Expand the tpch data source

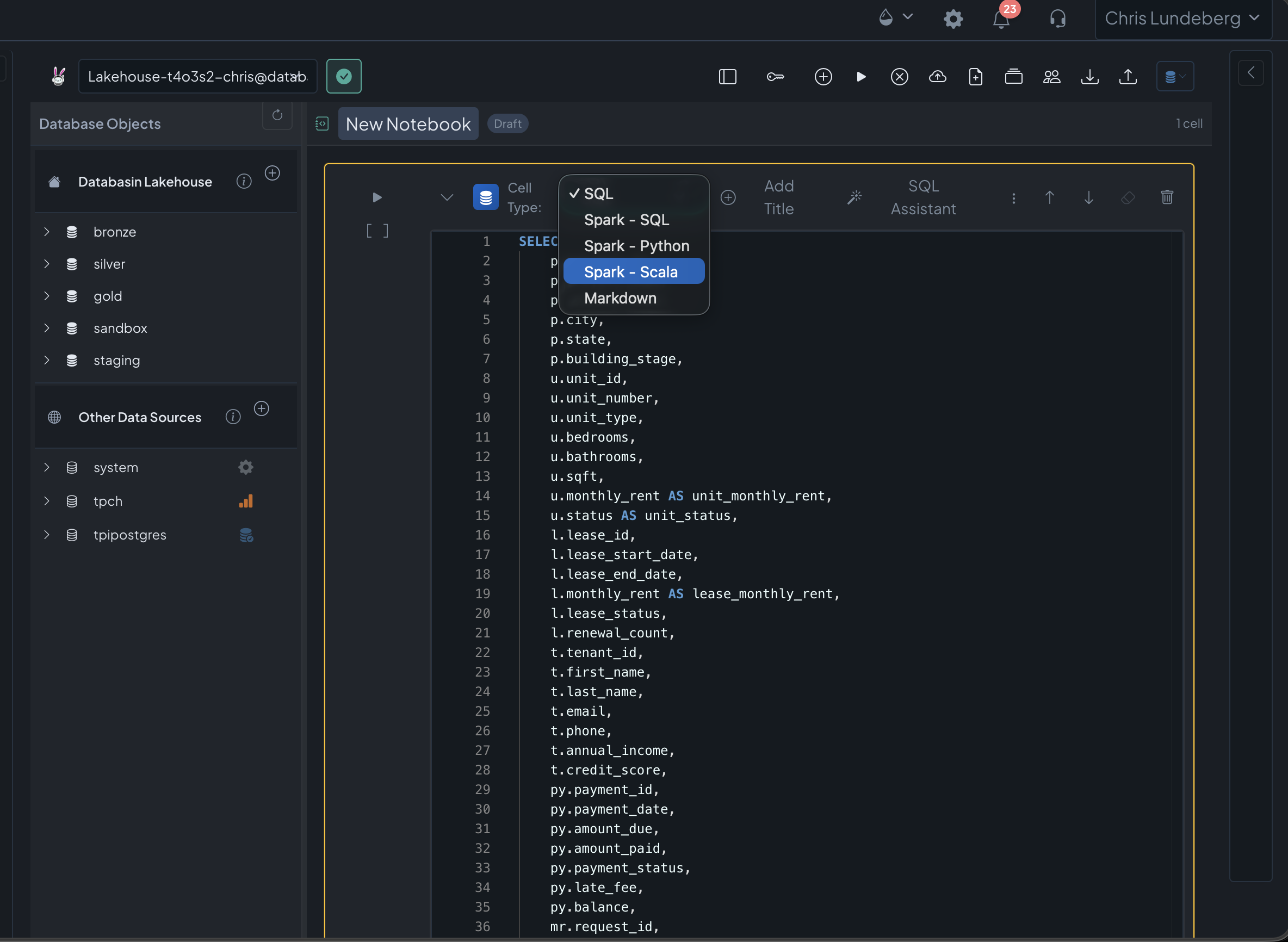point(47,501)
